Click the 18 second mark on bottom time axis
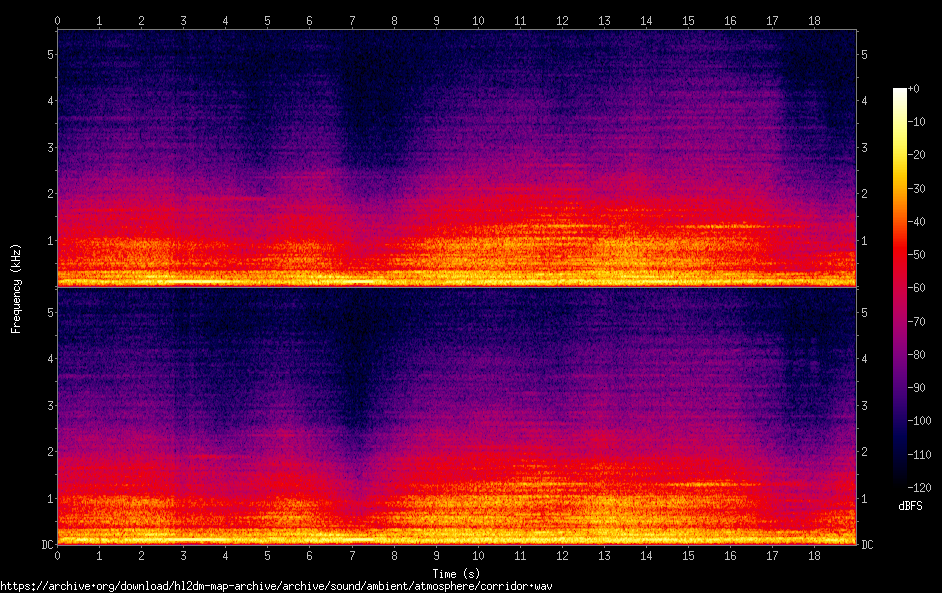Screen dimensions: 942x593 click(814, 555)
